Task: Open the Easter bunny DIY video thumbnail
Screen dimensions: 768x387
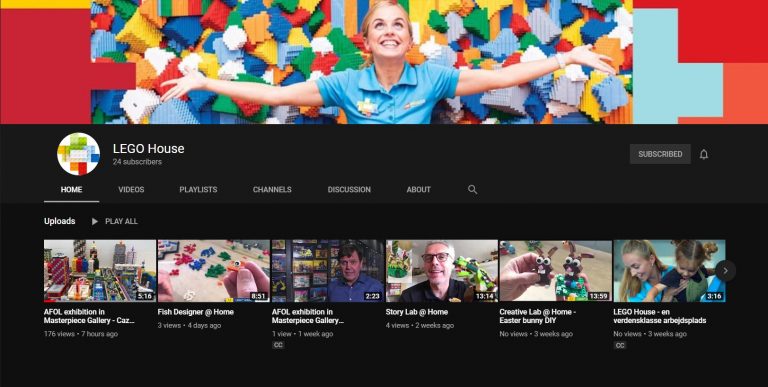Action: click(x=555, y=270)
